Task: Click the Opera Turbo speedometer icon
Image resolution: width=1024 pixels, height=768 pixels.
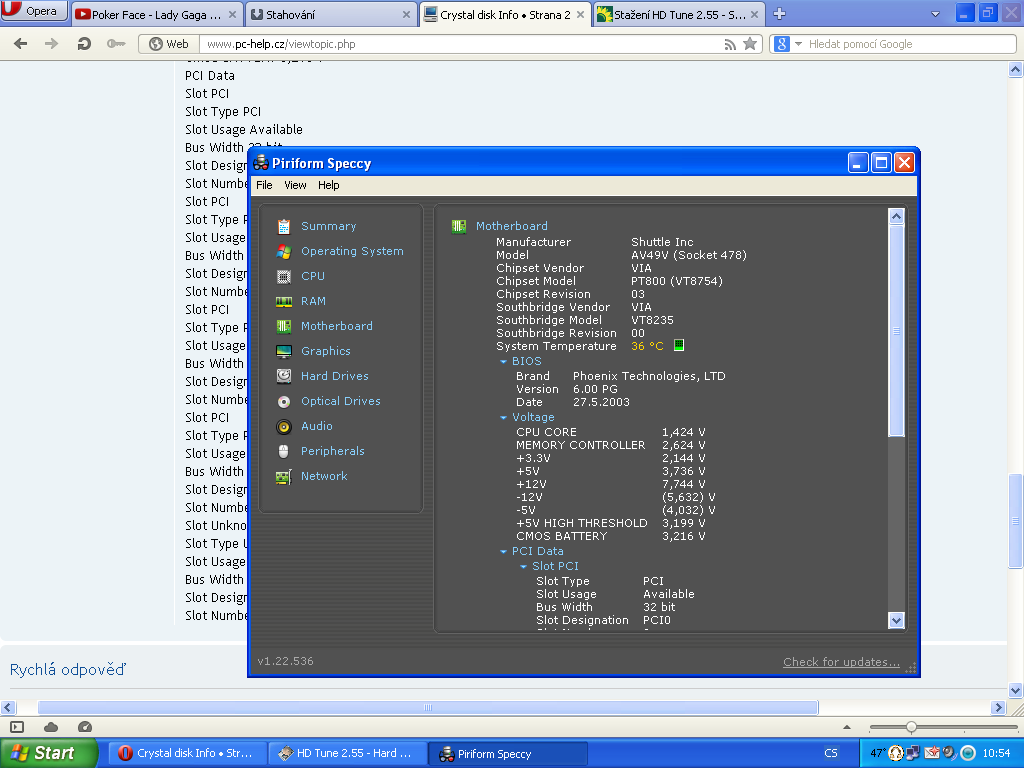Action: coord(85,727)
